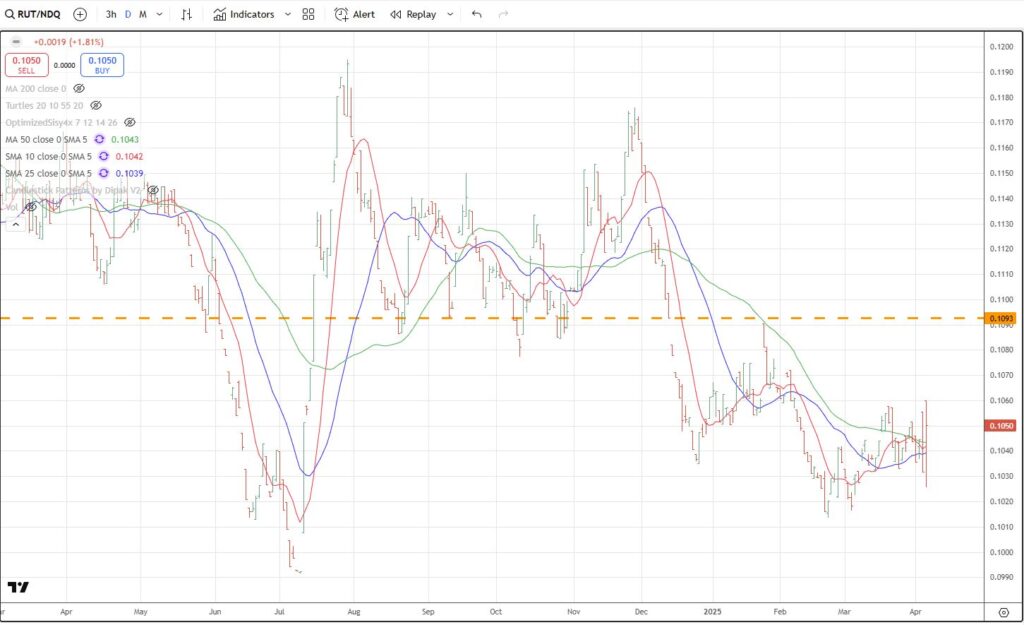Click the MA 50 refresh status icon
Viewport: 1024px width, 625px height.
[100, 139]
